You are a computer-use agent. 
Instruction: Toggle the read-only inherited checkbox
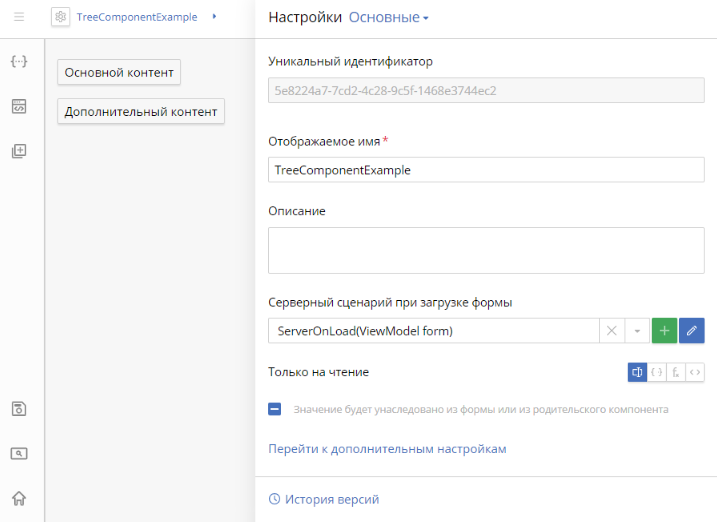coord(275,409)
